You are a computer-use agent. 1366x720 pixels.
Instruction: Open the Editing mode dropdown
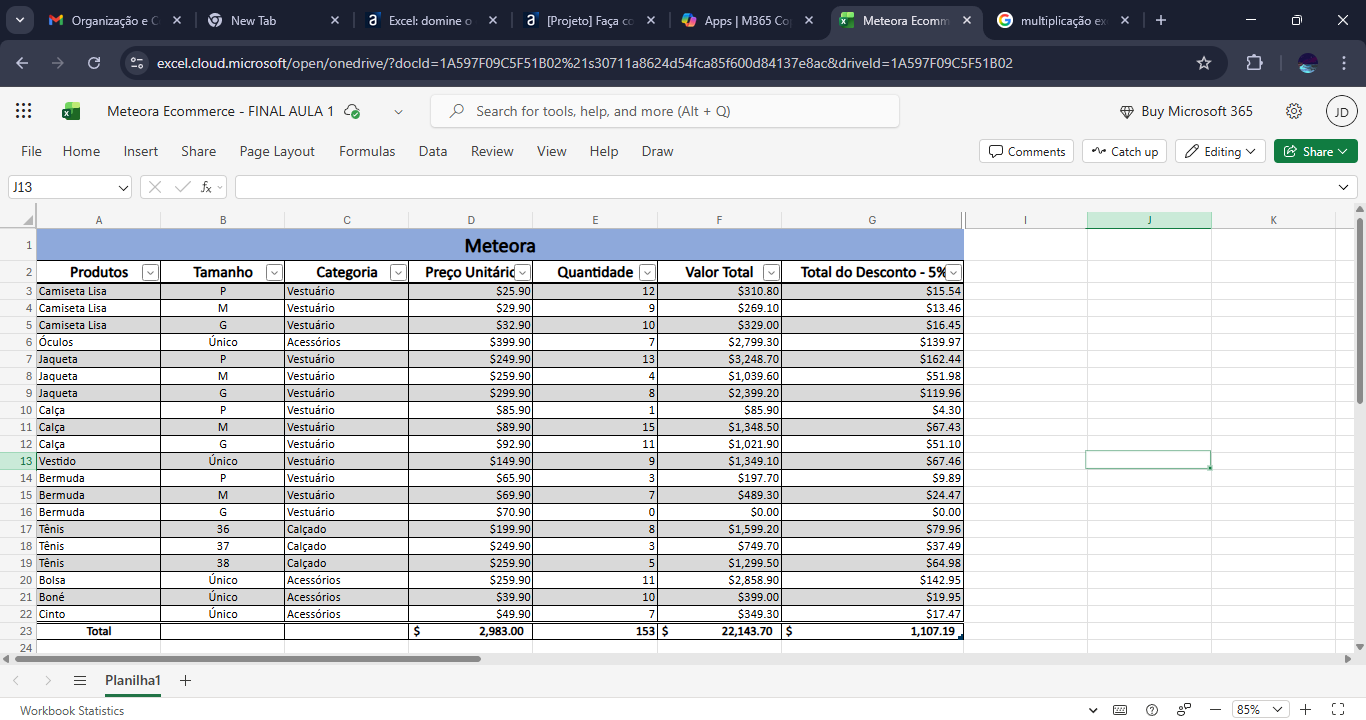tap(1220, 151)
